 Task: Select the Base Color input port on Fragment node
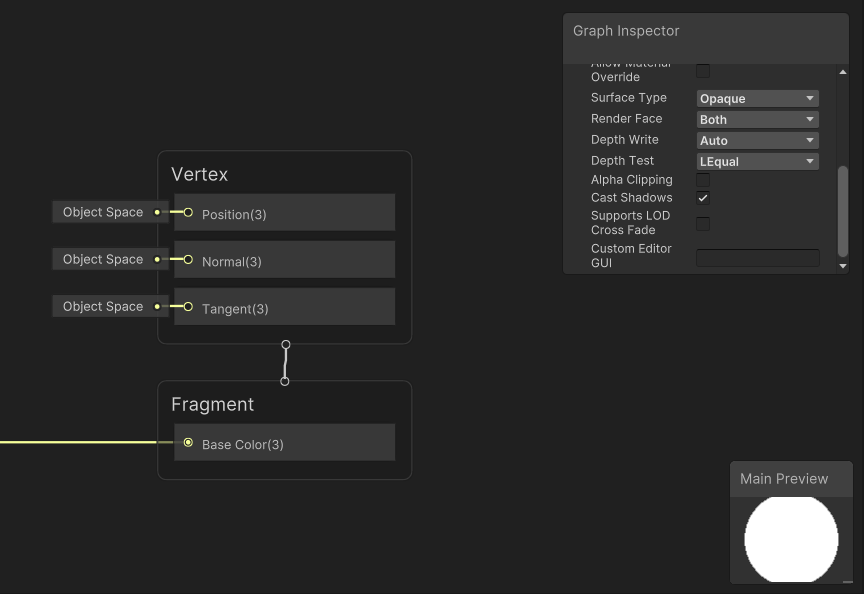coord(188,441)
